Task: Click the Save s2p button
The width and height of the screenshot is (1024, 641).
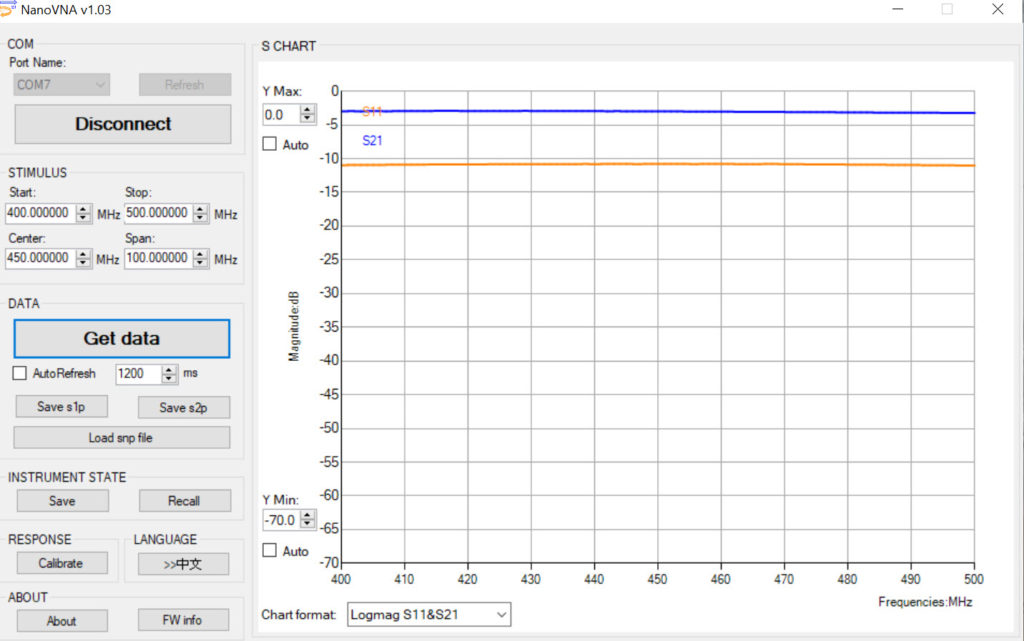Action: (183, 407)
